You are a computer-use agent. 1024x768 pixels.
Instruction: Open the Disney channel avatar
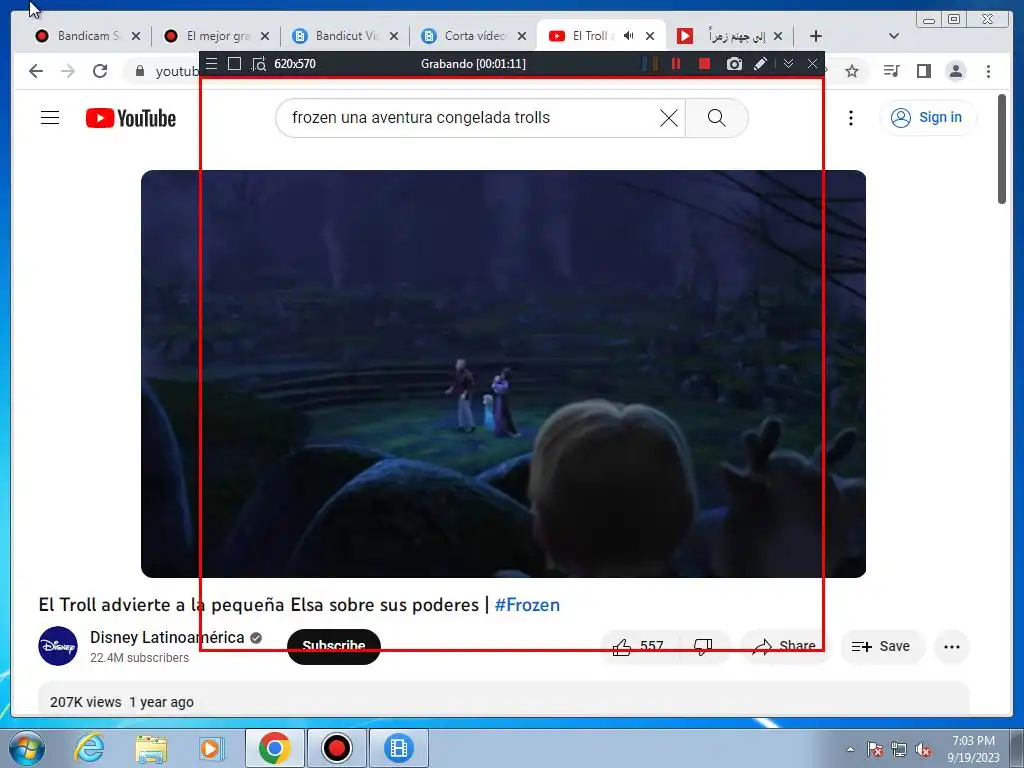tap(57, 646)
